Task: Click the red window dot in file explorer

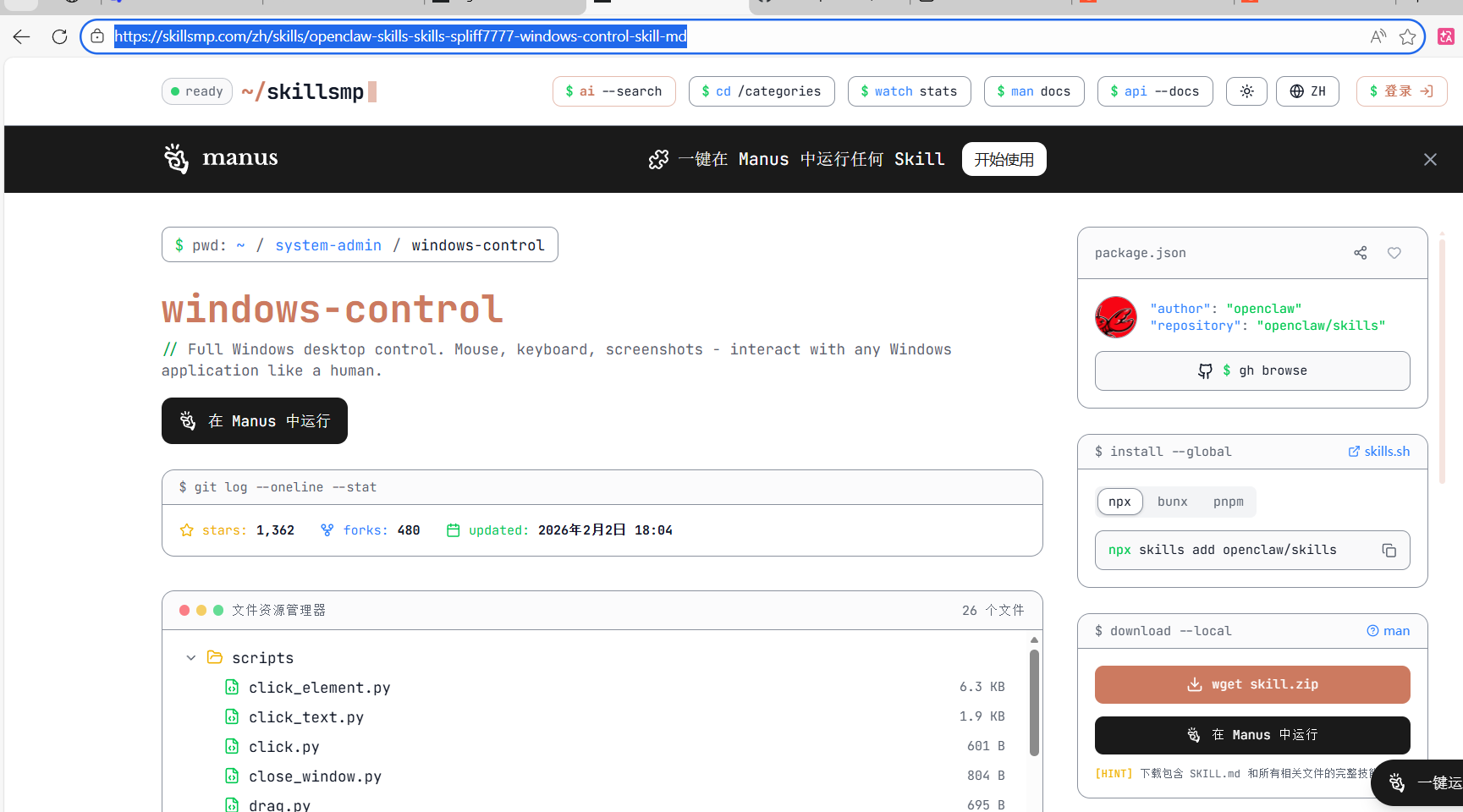Action: coord(184,610)
